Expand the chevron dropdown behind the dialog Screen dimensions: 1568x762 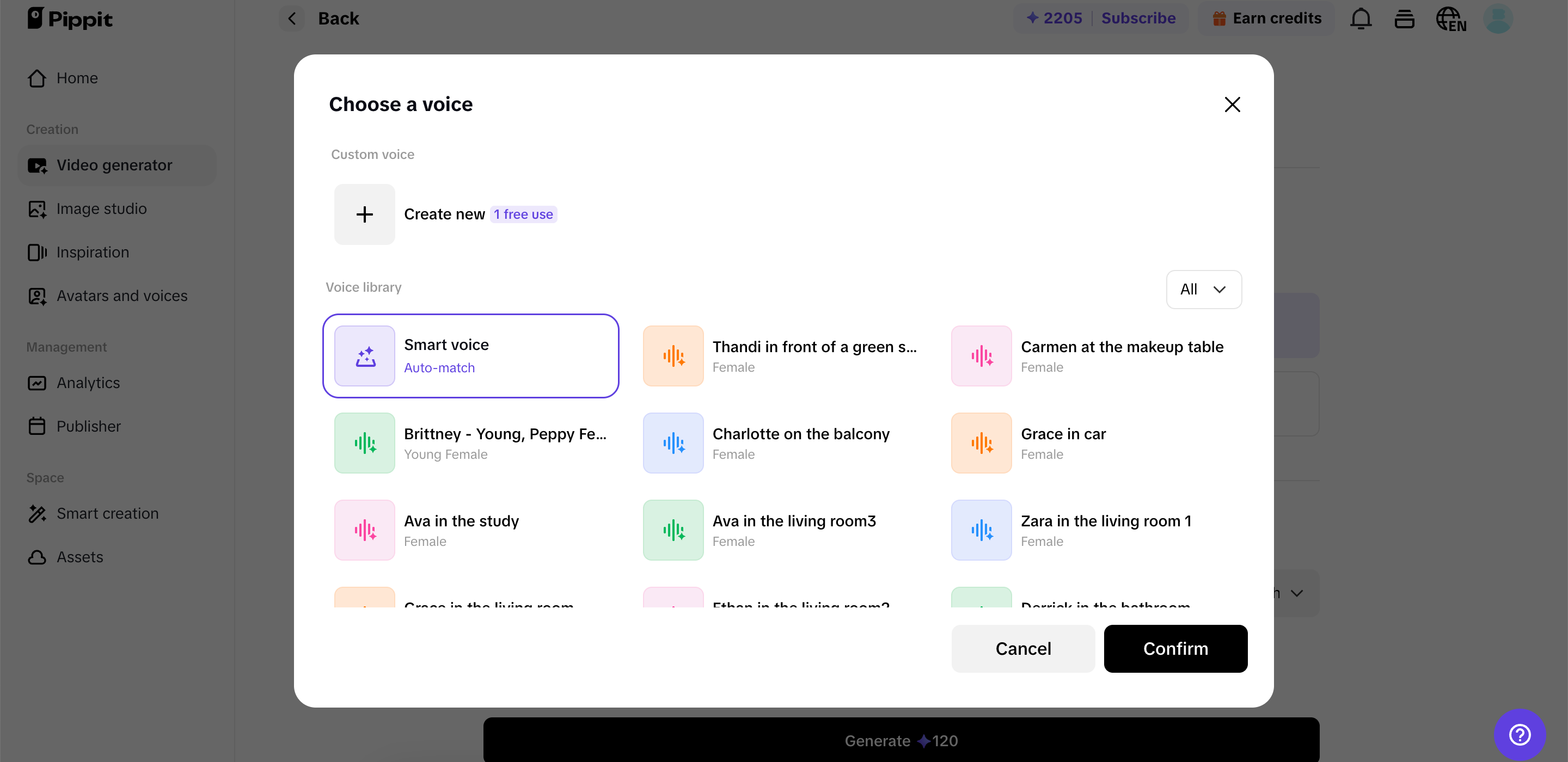1296,593
